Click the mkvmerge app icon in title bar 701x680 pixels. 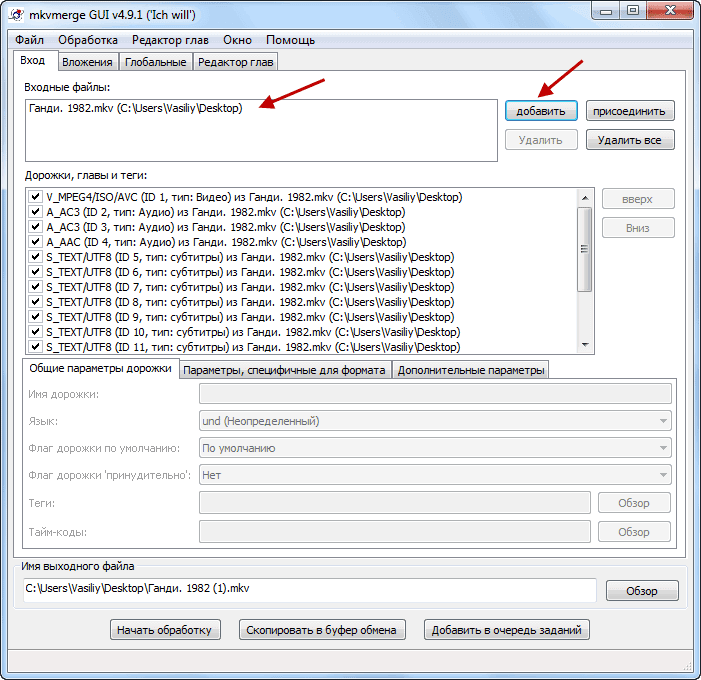[x=16, y=15]
